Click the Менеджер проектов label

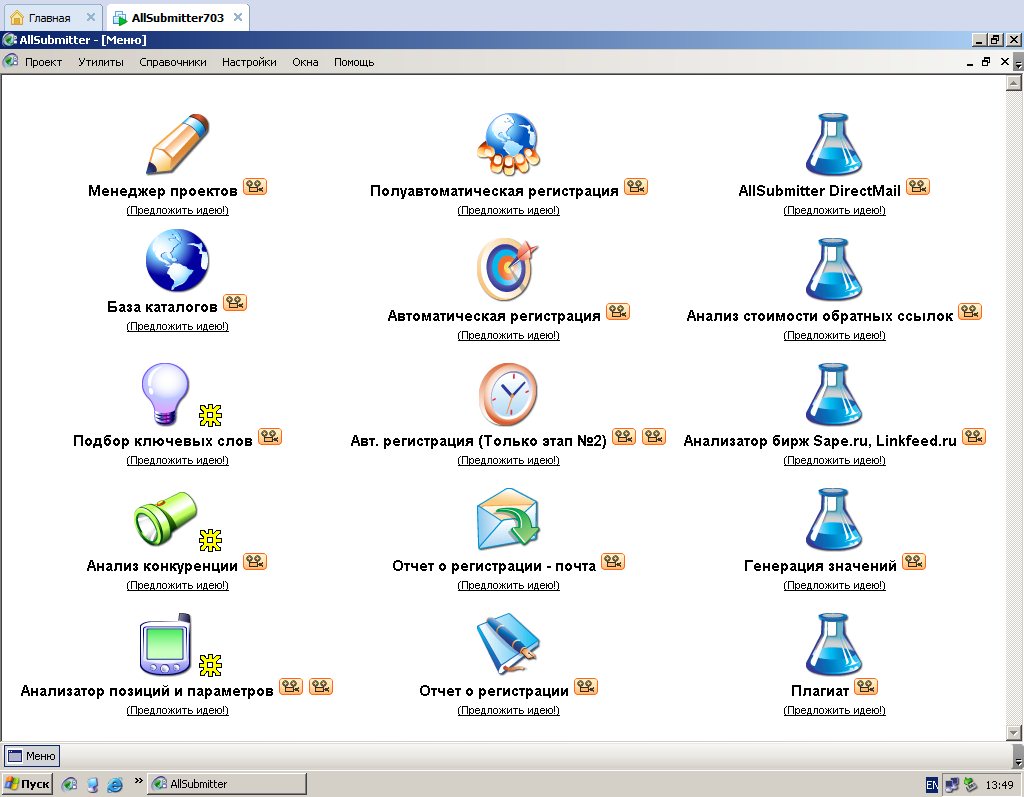tap(163, 191)
